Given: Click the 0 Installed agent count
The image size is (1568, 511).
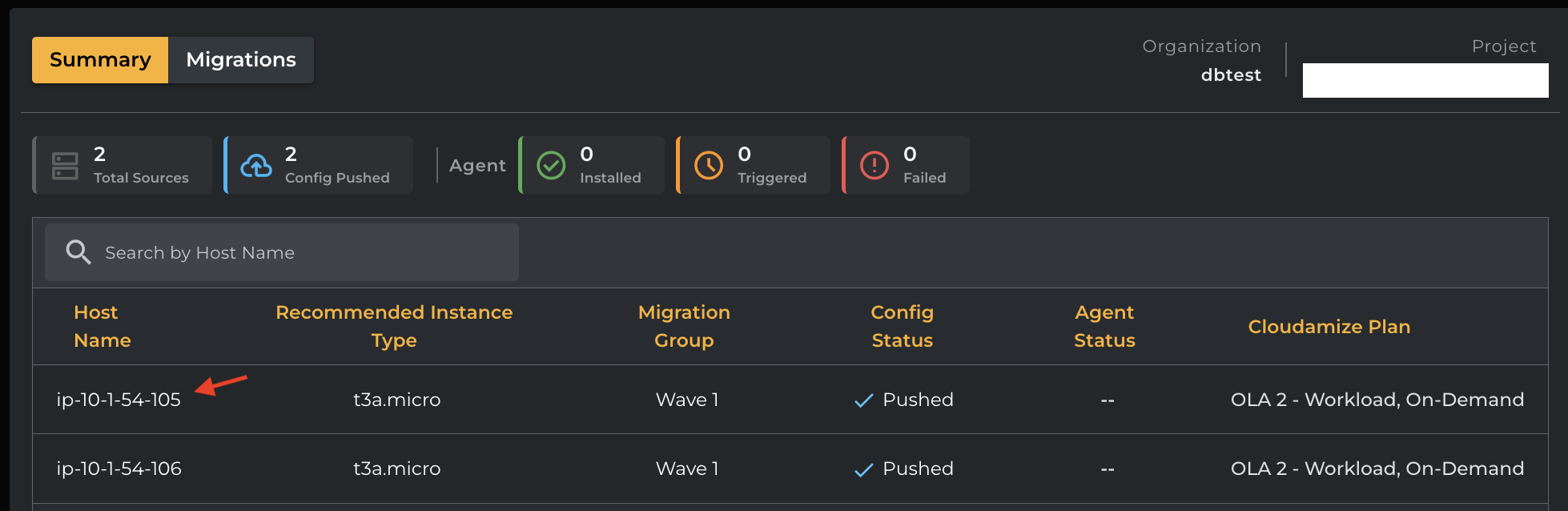Looking at the screenshot, I should [x=586, y=154].
